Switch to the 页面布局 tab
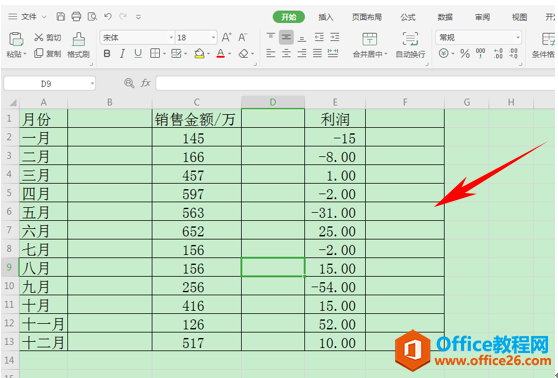 click(367, 17)
